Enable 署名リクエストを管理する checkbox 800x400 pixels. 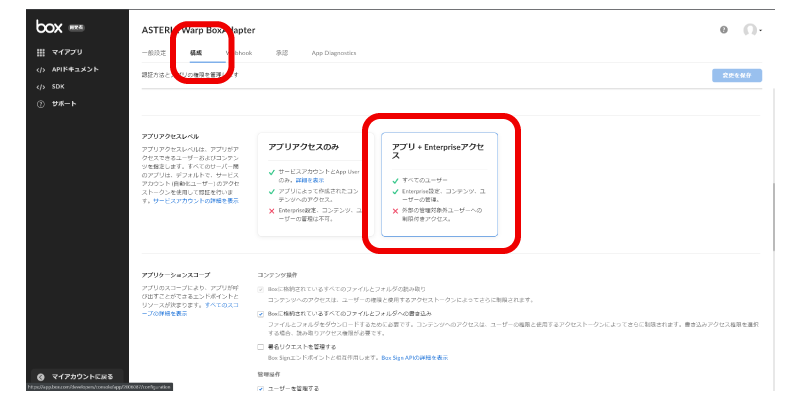pos(261,347)
